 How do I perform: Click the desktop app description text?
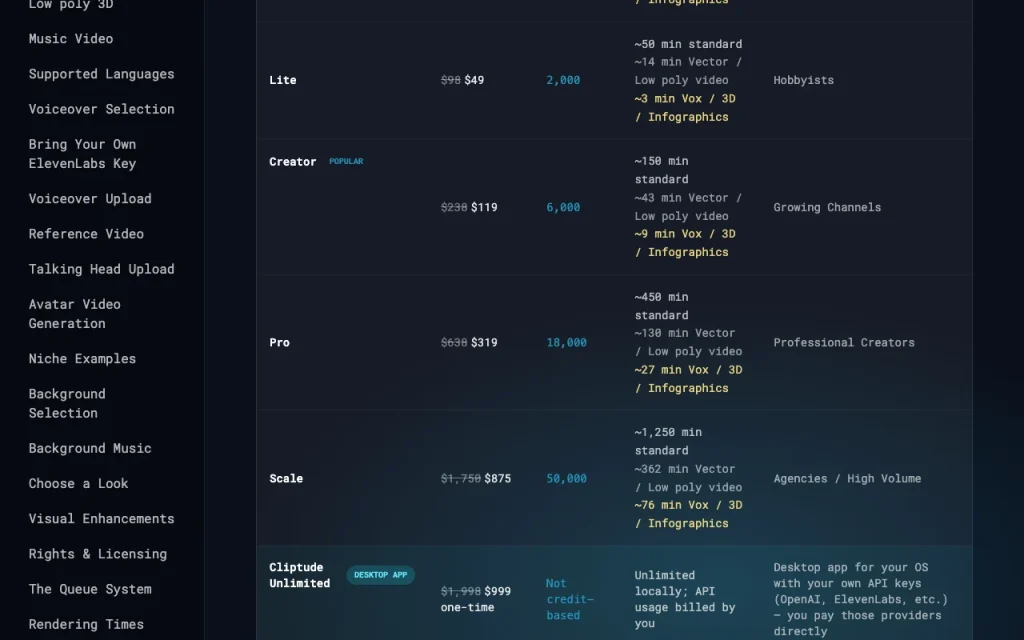[860, 599]
